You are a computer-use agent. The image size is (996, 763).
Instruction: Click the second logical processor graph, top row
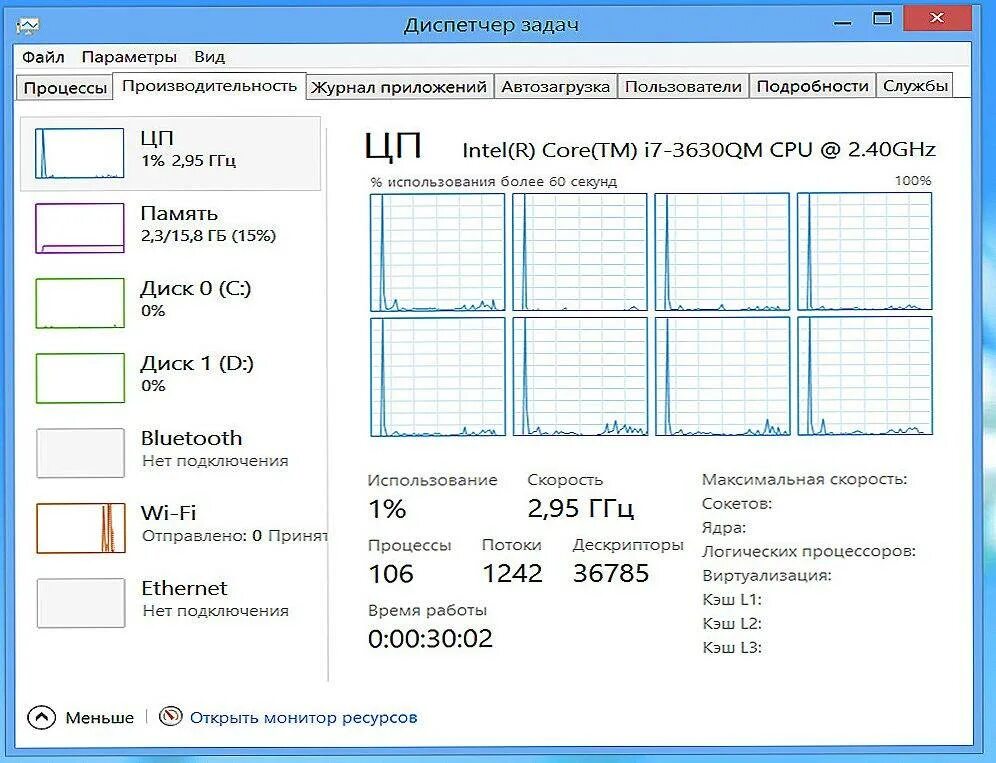[x=580, y=252]
